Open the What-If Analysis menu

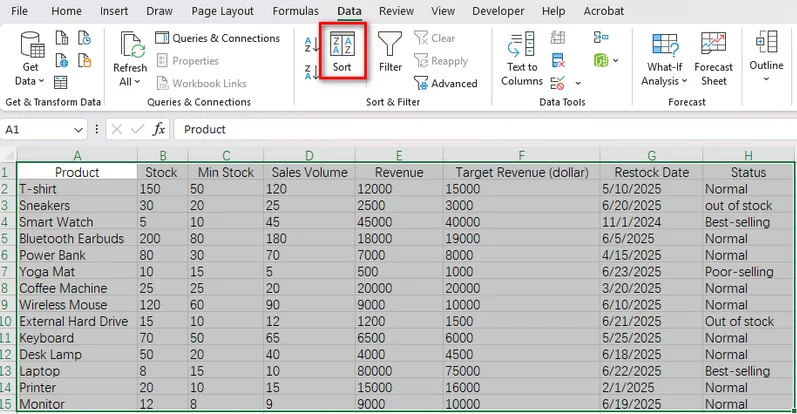coord(665,58)
